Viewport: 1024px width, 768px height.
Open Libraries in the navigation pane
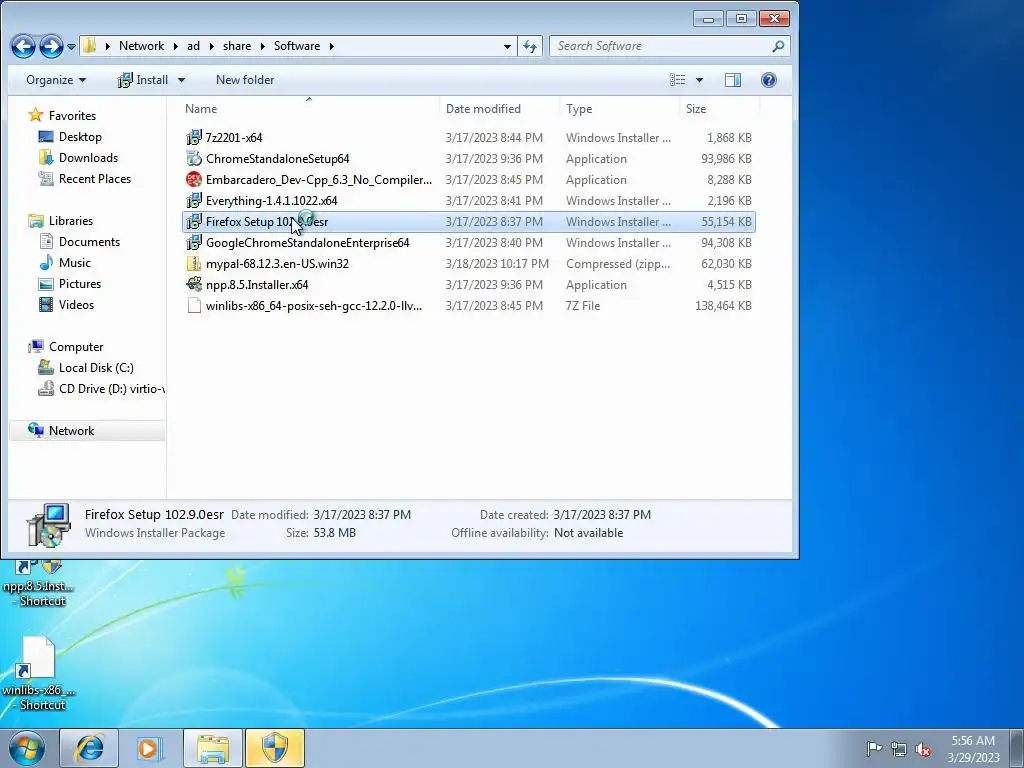(x=71, y=221)
